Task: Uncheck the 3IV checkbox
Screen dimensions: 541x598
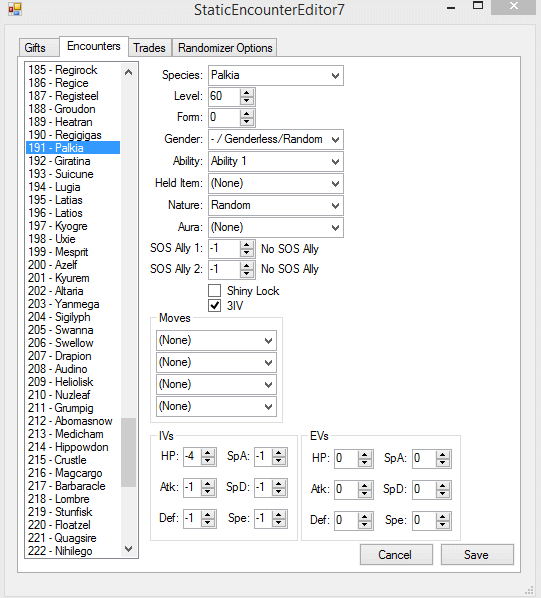Action: pyautogui.click(x=215, y=305)
